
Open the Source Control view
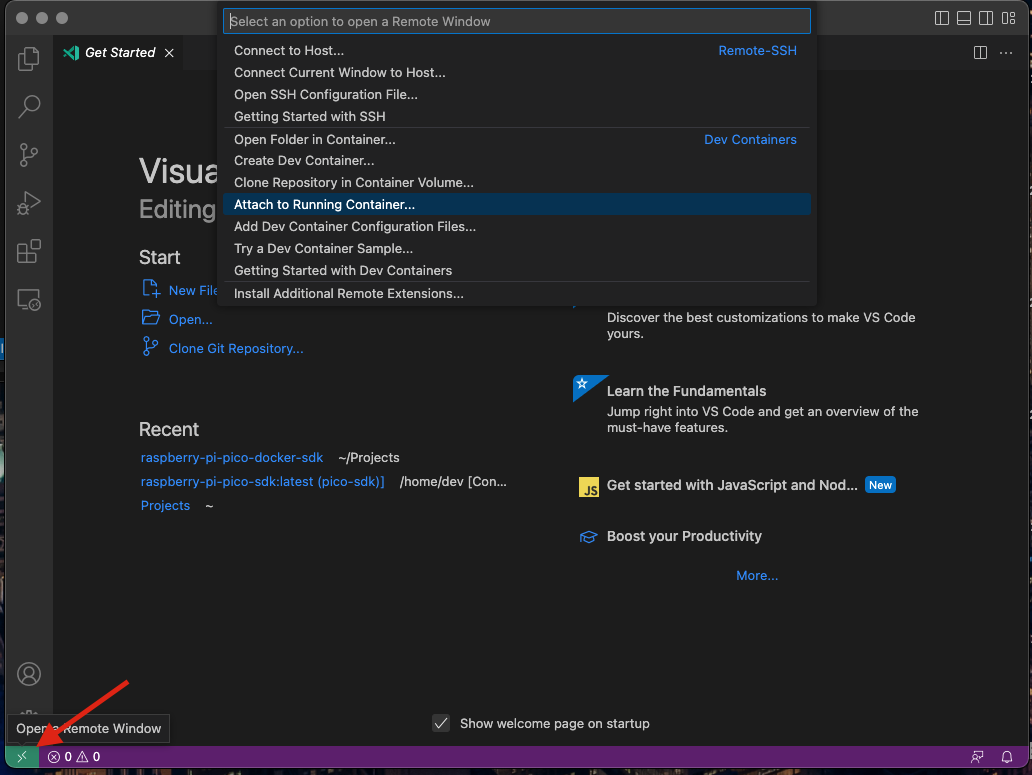pos(28,155)
